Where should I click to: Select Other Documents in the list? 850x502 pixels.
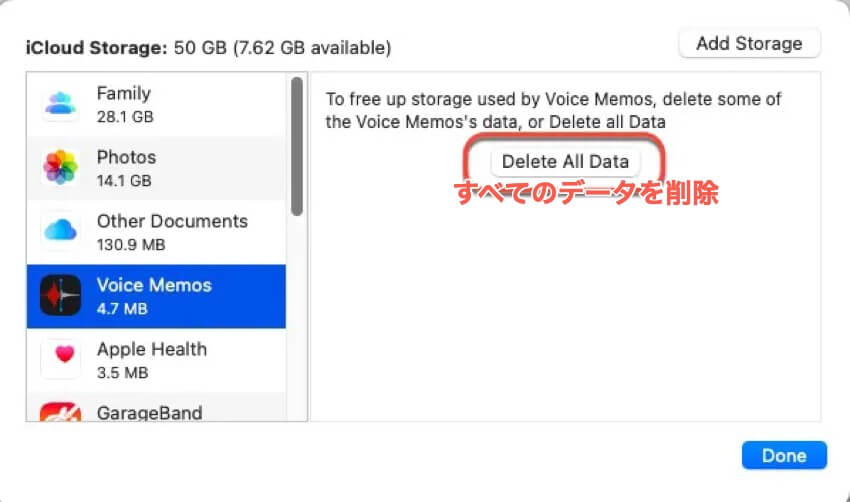coord(156,232)
